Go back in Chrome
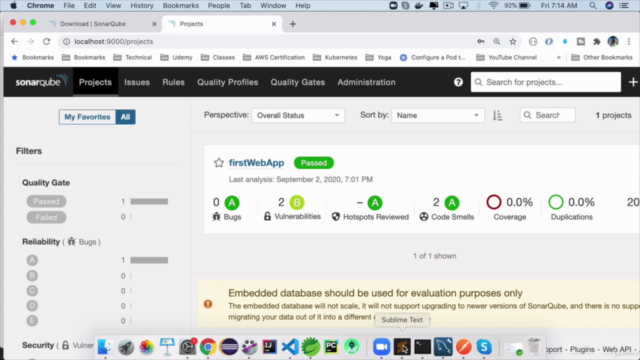 pyautogui.click(x=14, y=42)
